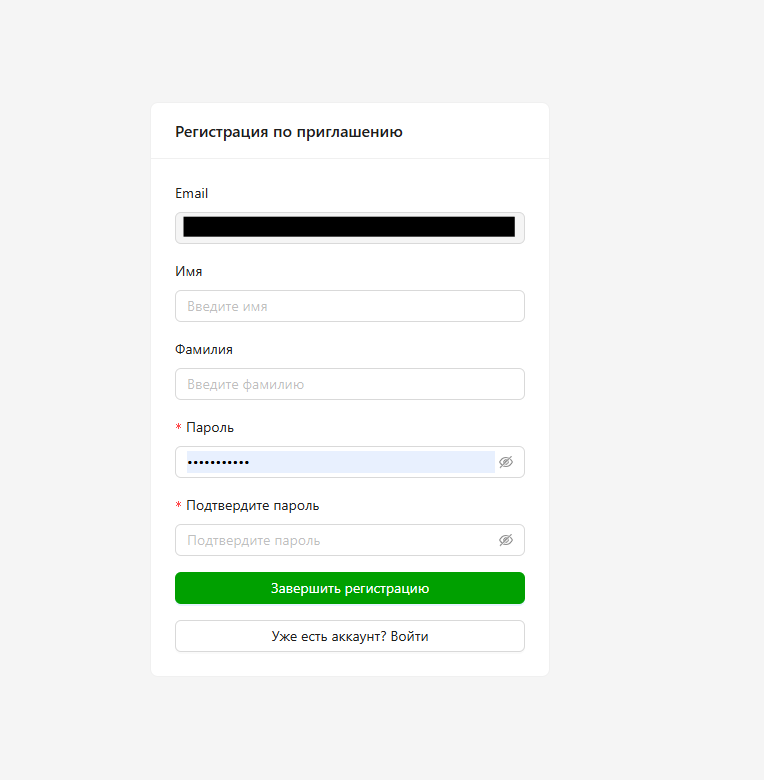Click the Email field label

pos(192,193)
